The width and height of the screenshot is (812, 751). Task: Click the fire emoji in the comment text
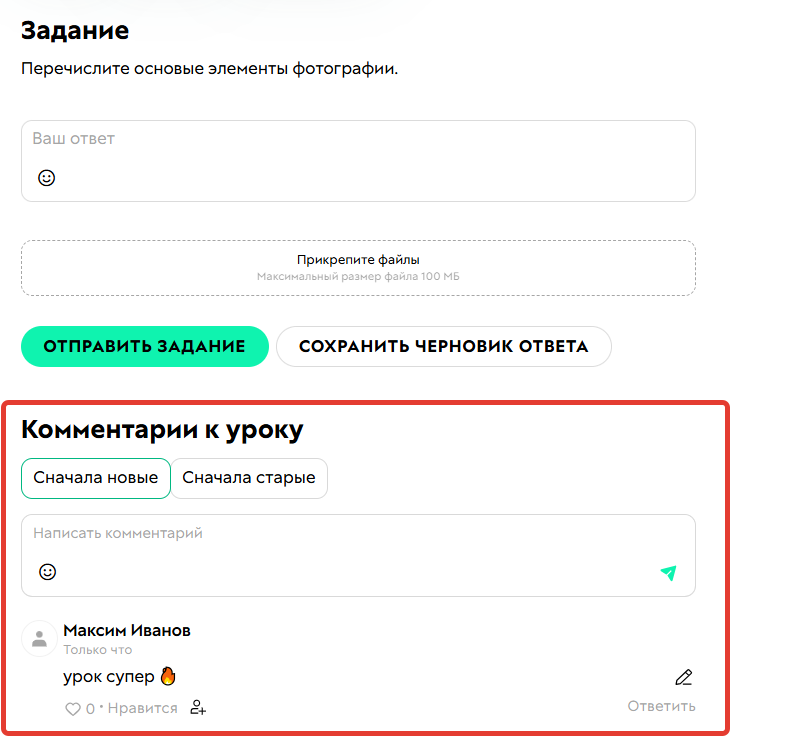click(166, 675)
